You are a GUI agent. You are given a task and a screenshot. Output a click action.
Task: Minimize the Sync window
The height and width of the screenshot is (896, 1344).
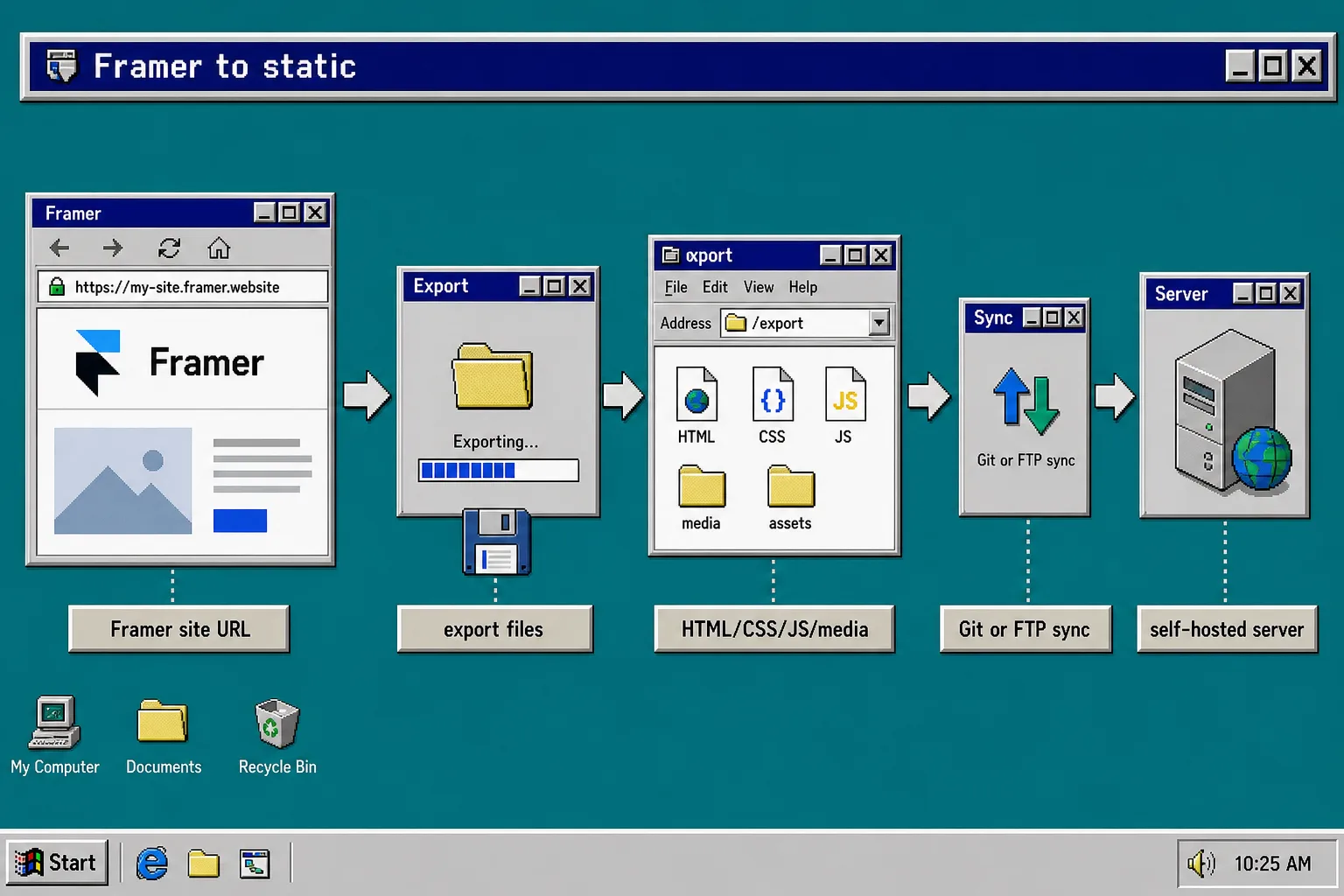point(1032,317)
